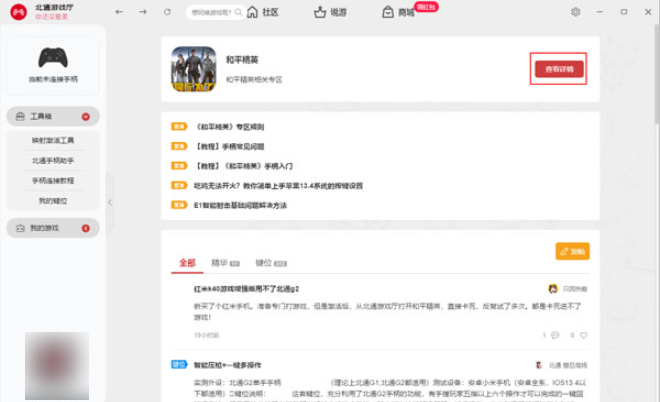Click the 和平精英 game title
Viewport: 660px width, 402px height.
point(242,60)
